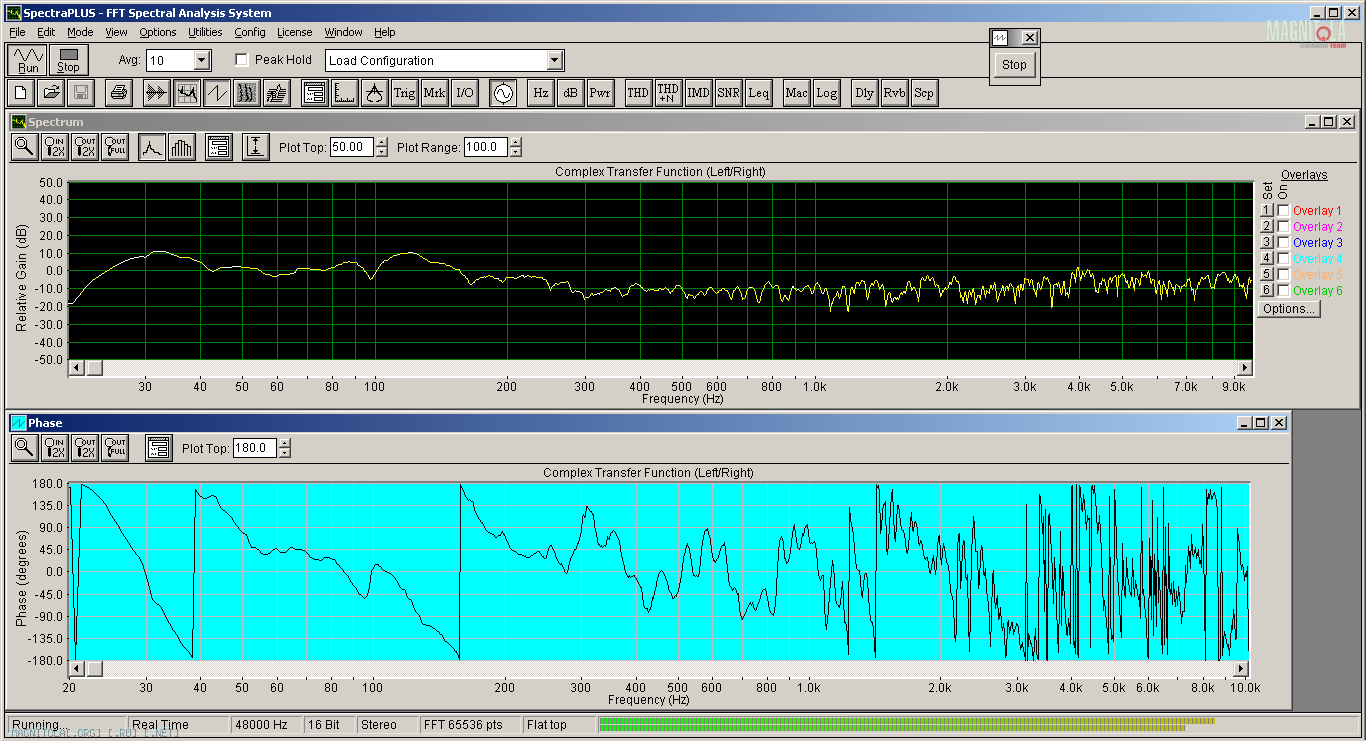Open the Options menu
This screenshot has height=742, width=1366.
[158, 32]
